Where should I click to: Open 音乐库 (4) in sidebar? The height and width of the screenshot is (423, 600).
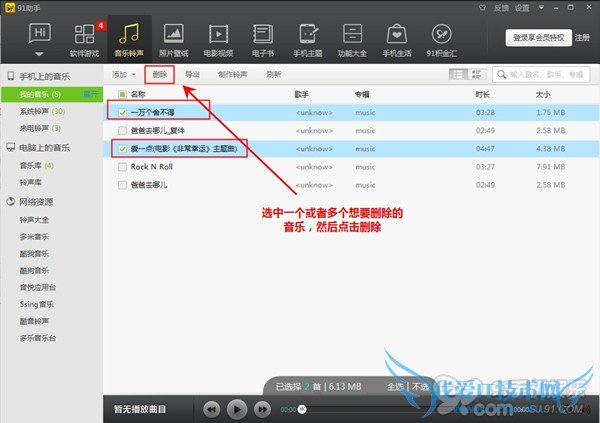[37, 166]
